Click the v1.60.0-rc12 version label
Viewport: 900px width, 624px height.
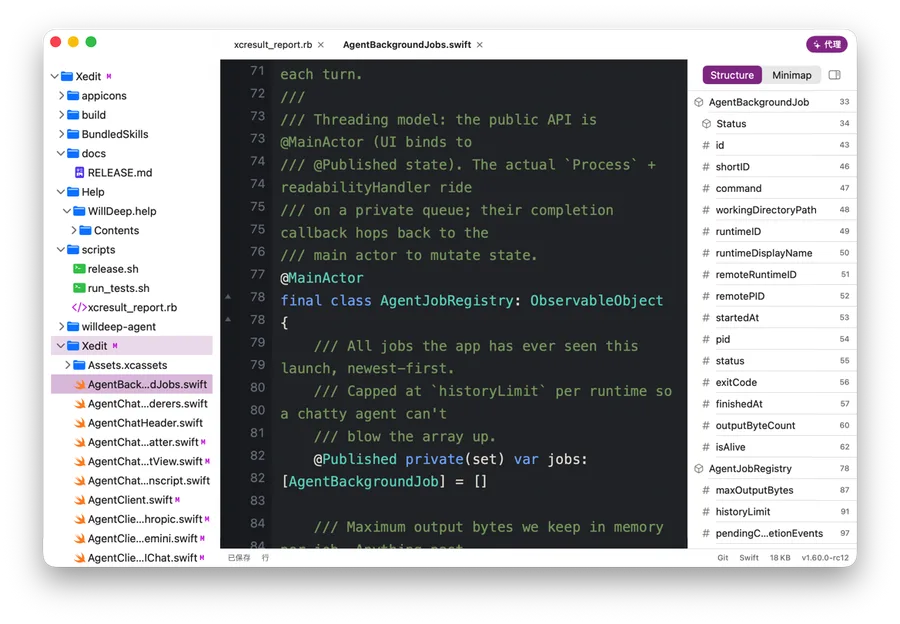click(825, 557)
